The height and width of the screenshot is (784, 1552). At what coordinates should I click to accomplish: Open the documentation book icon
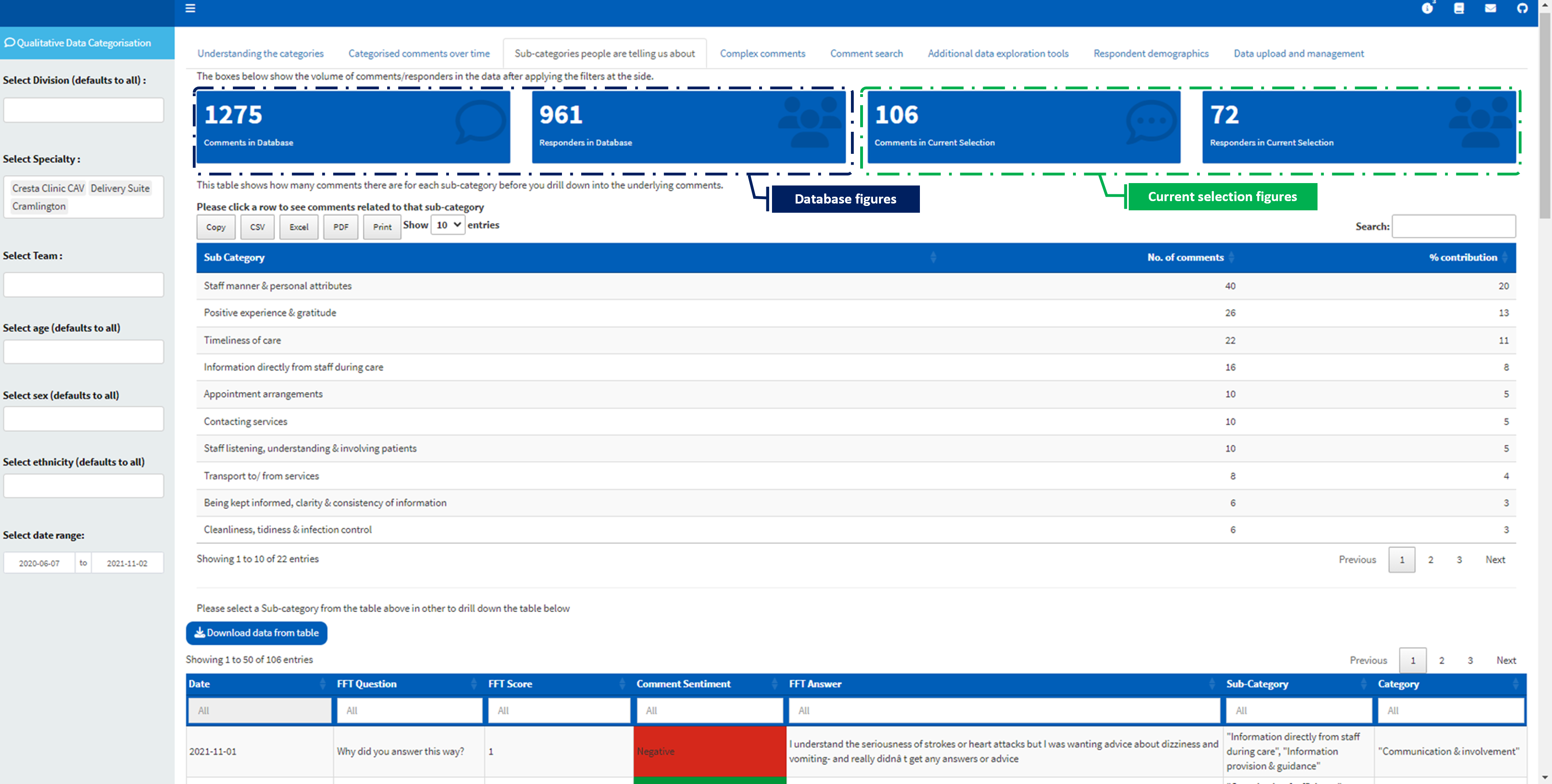click(1459, 8)
